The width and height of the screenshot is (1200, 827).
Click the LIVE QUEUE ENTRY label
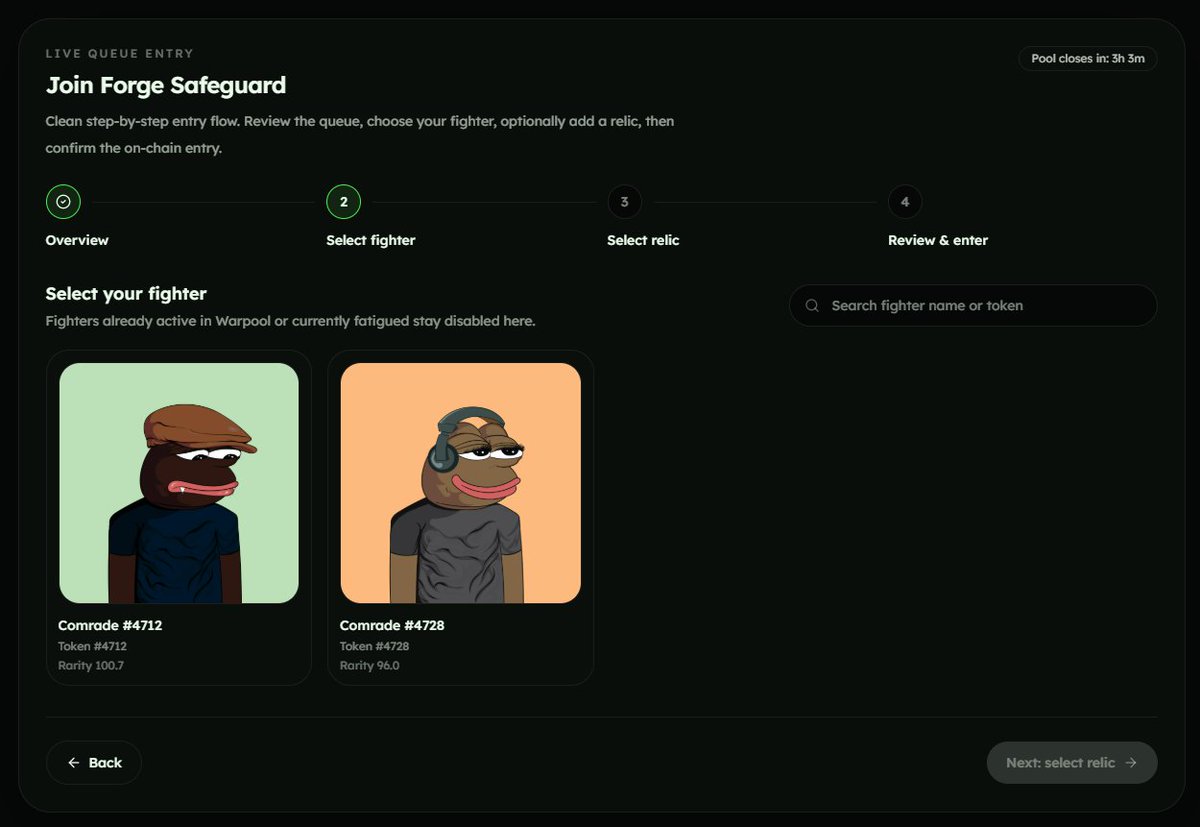pos(120,54)
